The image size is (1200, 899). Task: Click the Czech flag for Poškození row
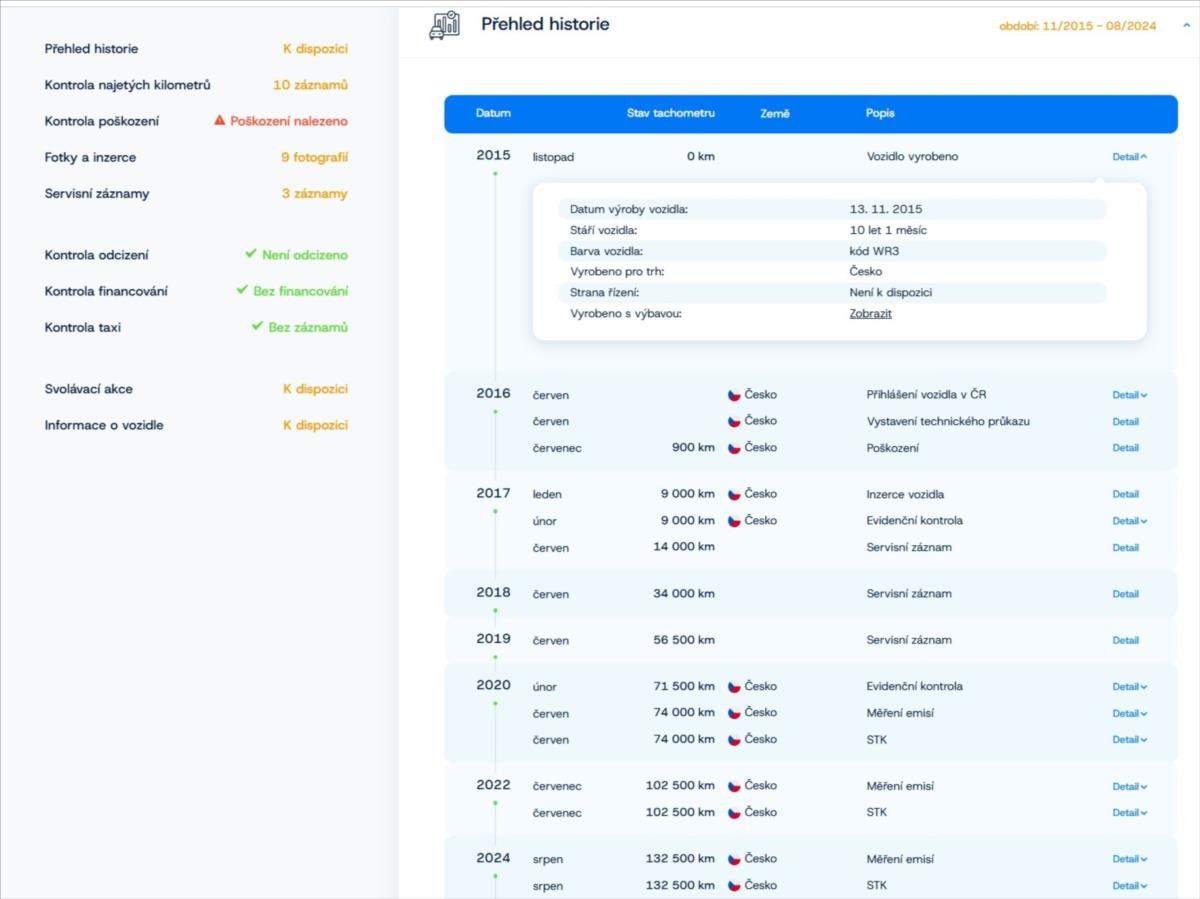click(x=734, y=448)
